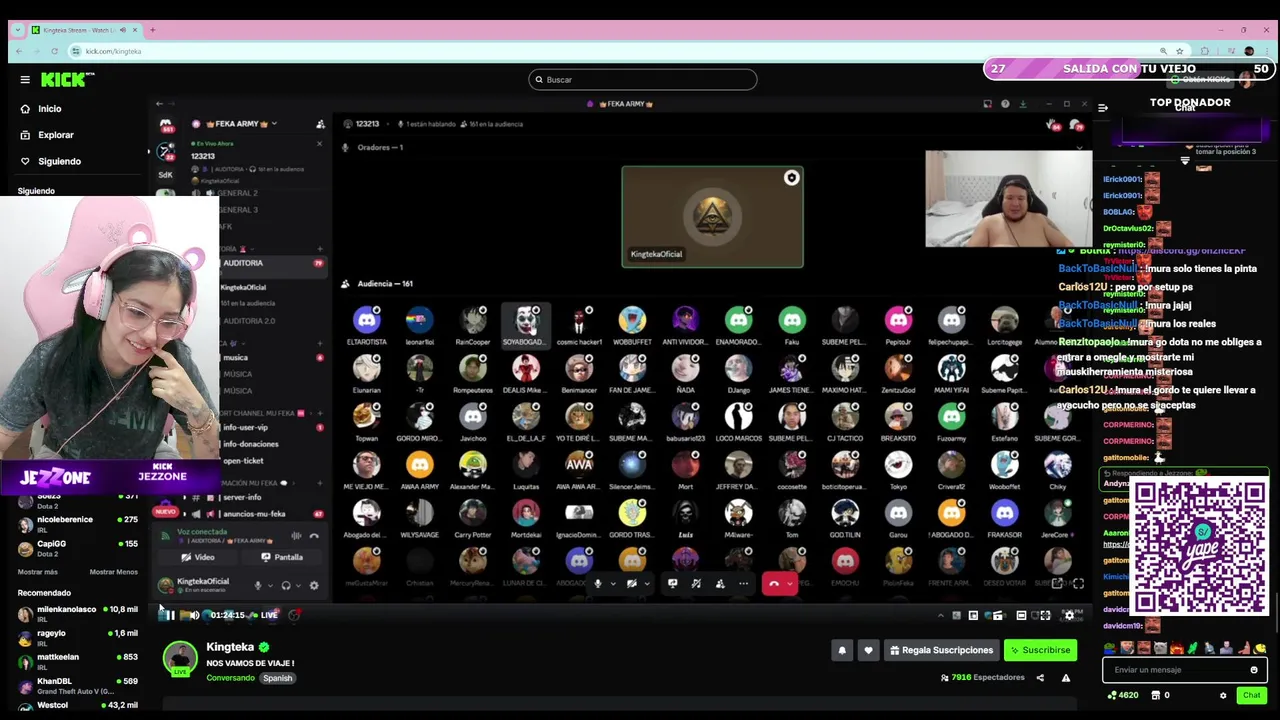Image resolution: width=1280 pixels, height=720 pixels.
Task: Open the anuncios-mu-feka channel
Action: click(x=254, y=514)
